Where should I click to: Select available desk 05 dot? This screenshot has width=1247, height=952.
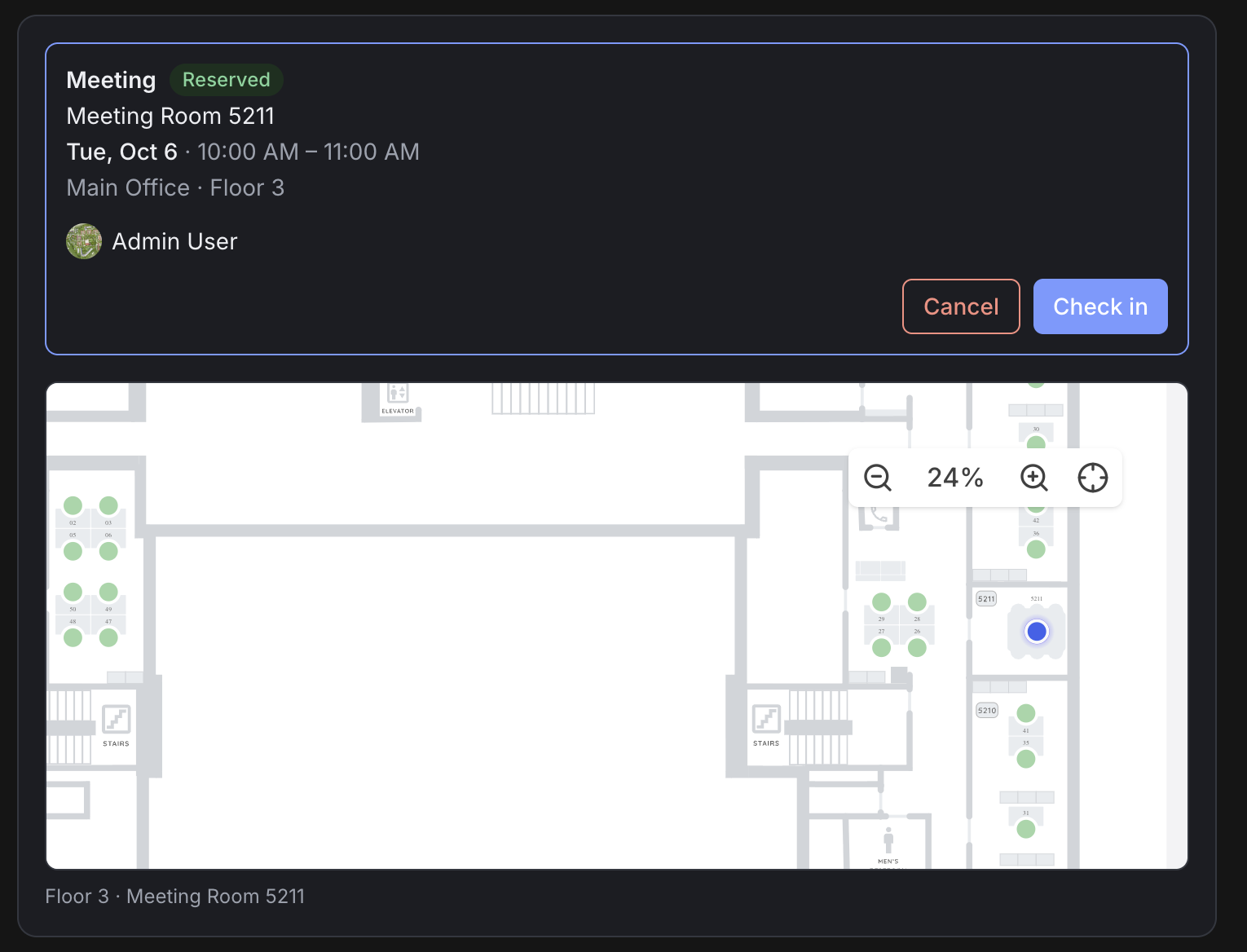tap(73, 551)
